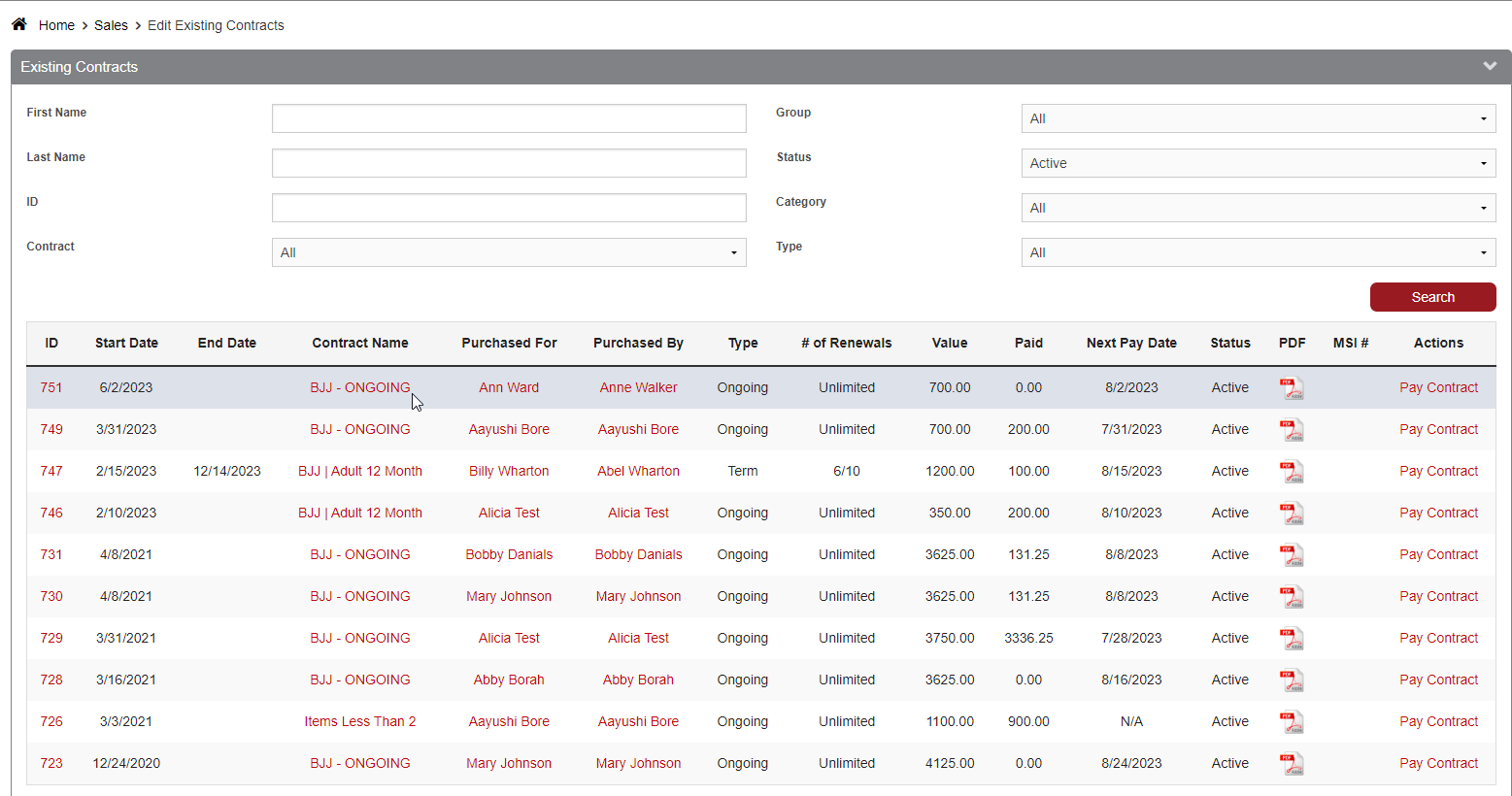The width and height of the screenshot is (1512, 796).
Task: Open the Status dropdown set to Active
Action: click(x=1258, y=163)
